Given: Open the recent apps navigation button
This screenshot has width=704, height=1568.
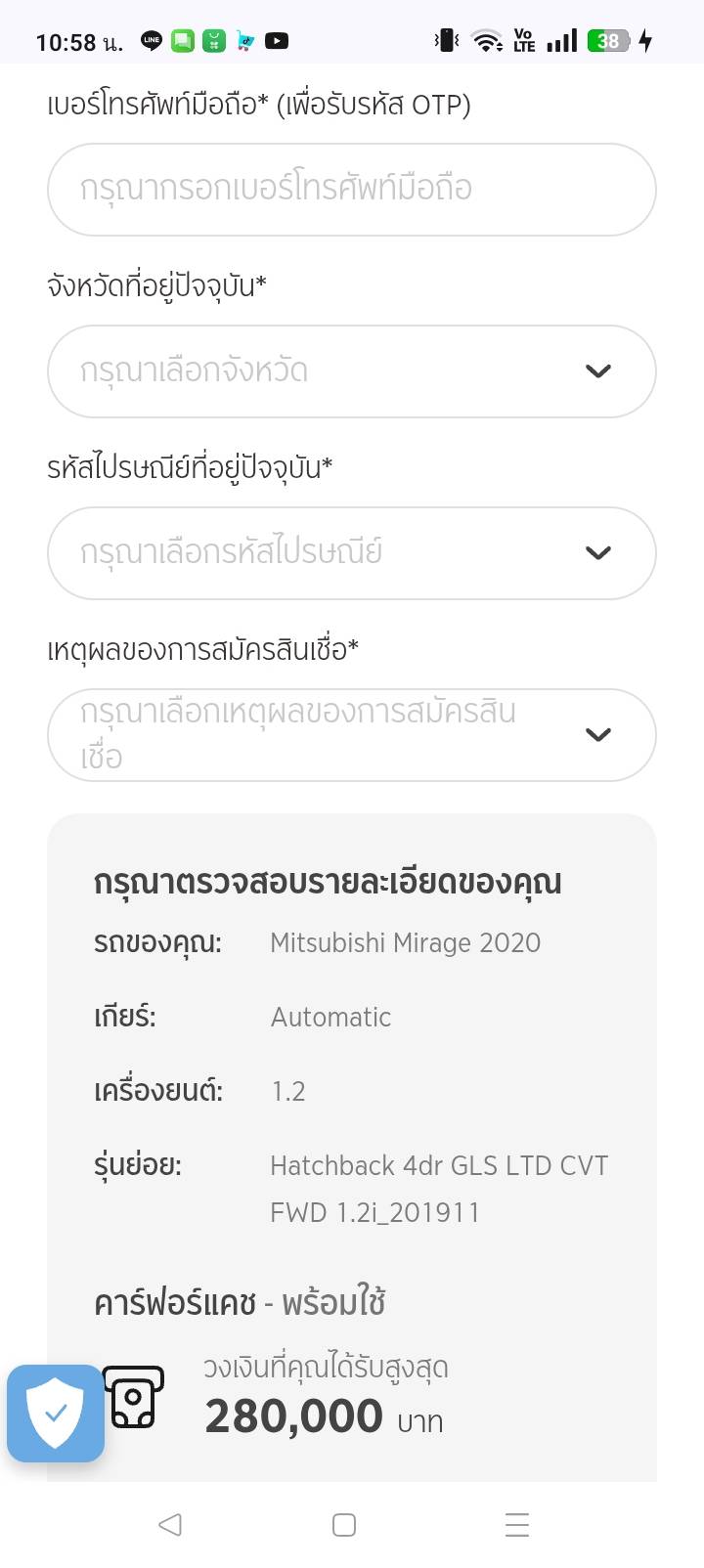Looking at the screenshot, I should coord(516,1524).
